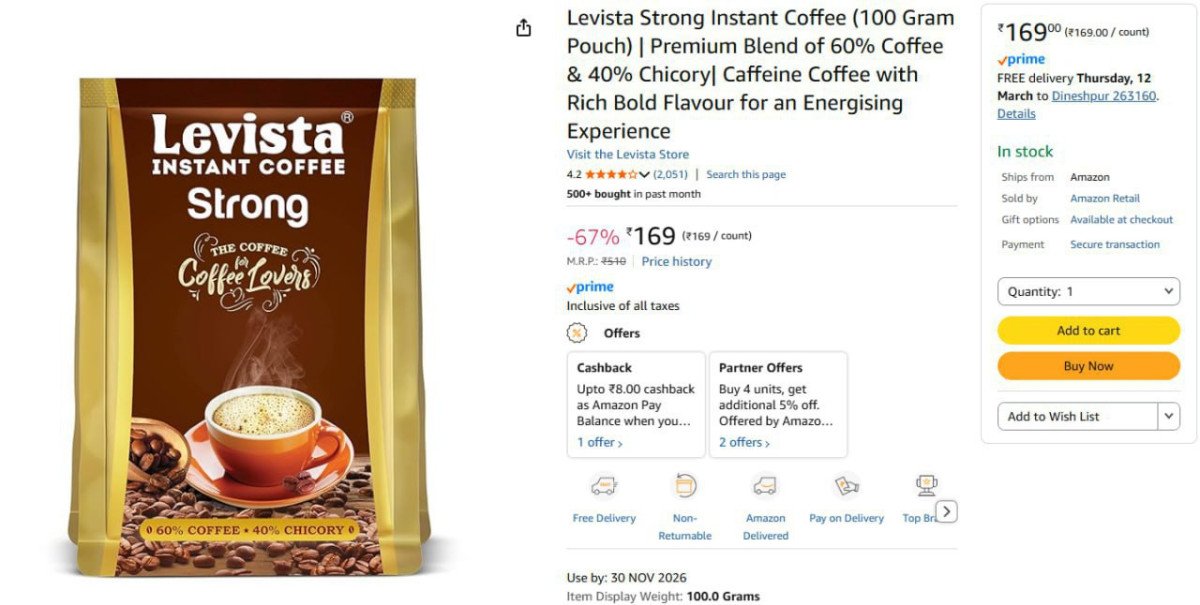
Task: Click the Pay on Delivery cash icon
Action: point(846,486)
